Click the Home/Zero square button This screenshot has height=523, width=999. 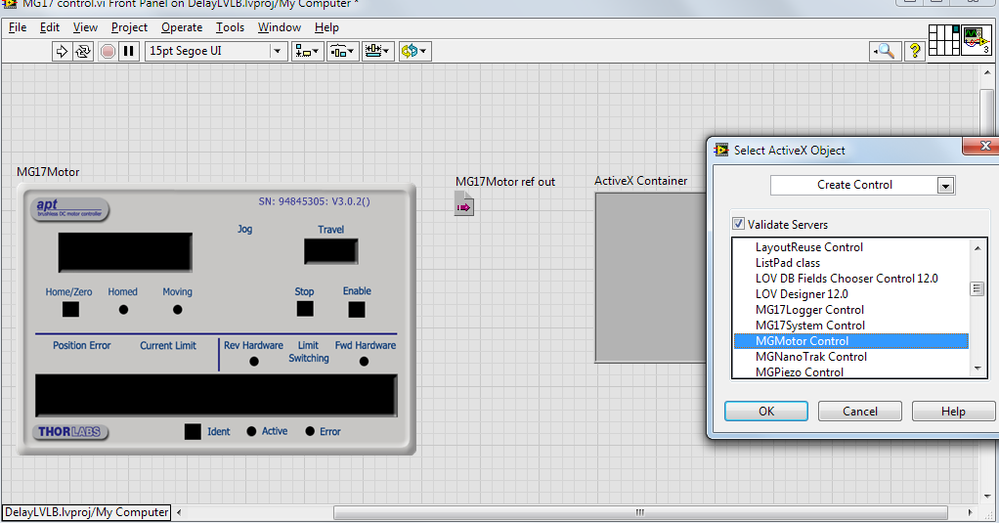click(70, 310)
